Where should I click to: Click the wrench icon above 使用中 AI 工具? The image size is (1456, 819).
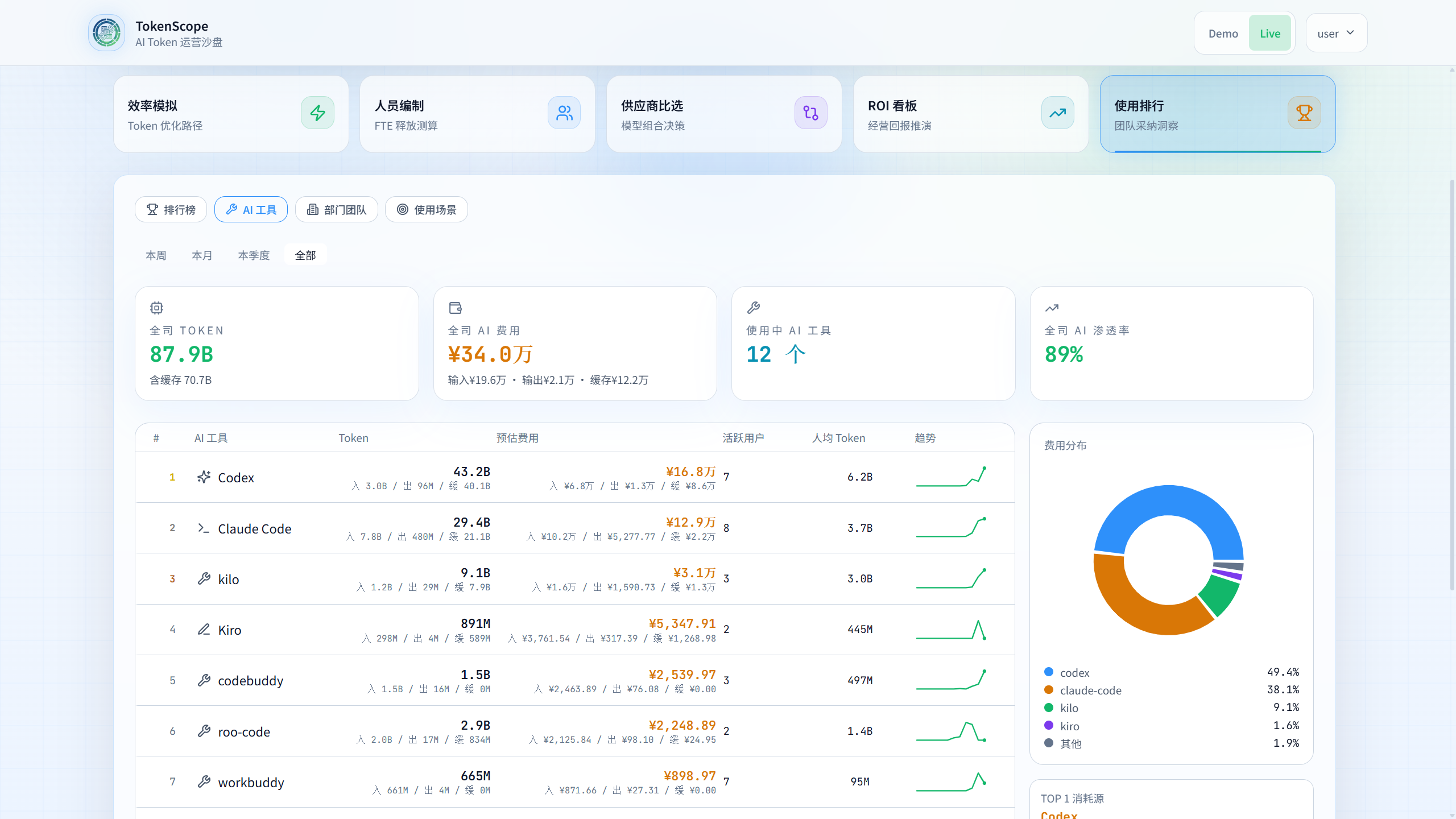pos(754,308)
